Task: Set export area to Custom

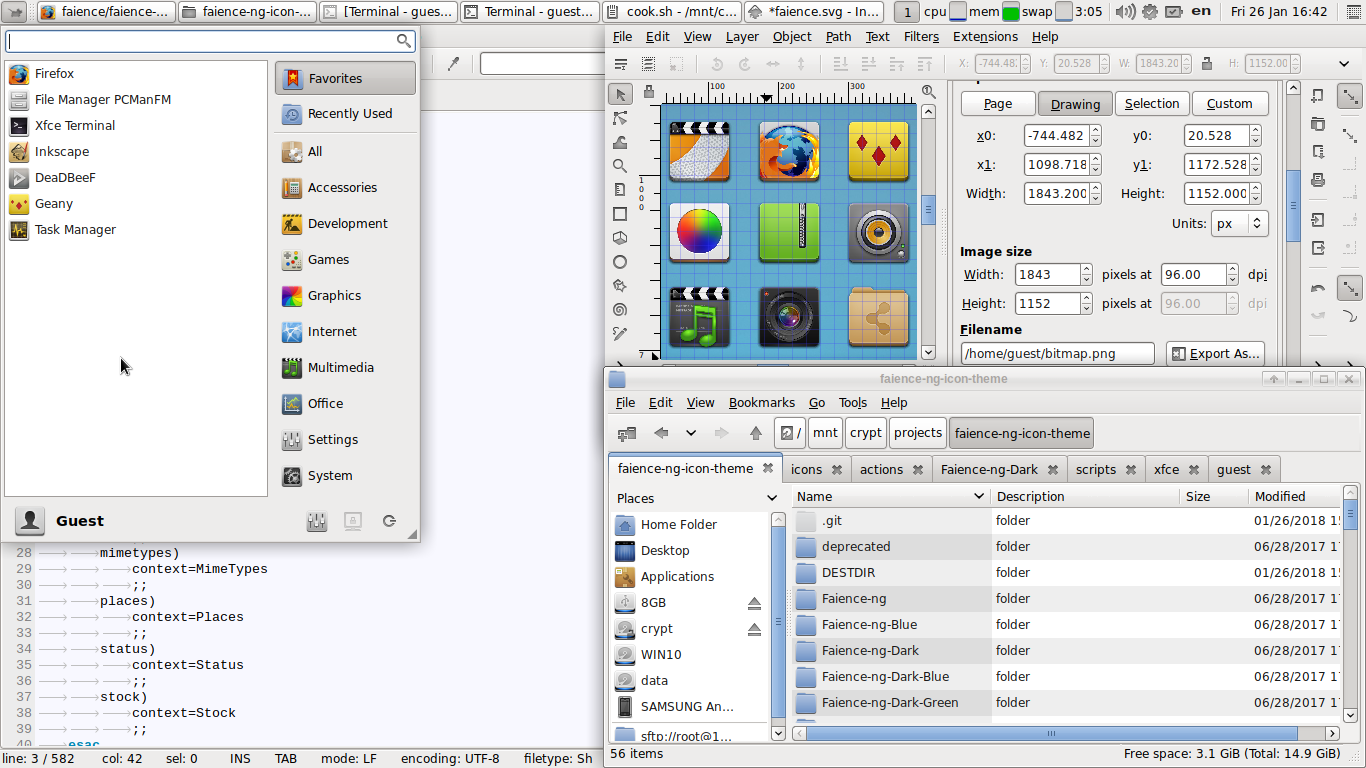Action: 1229,104
